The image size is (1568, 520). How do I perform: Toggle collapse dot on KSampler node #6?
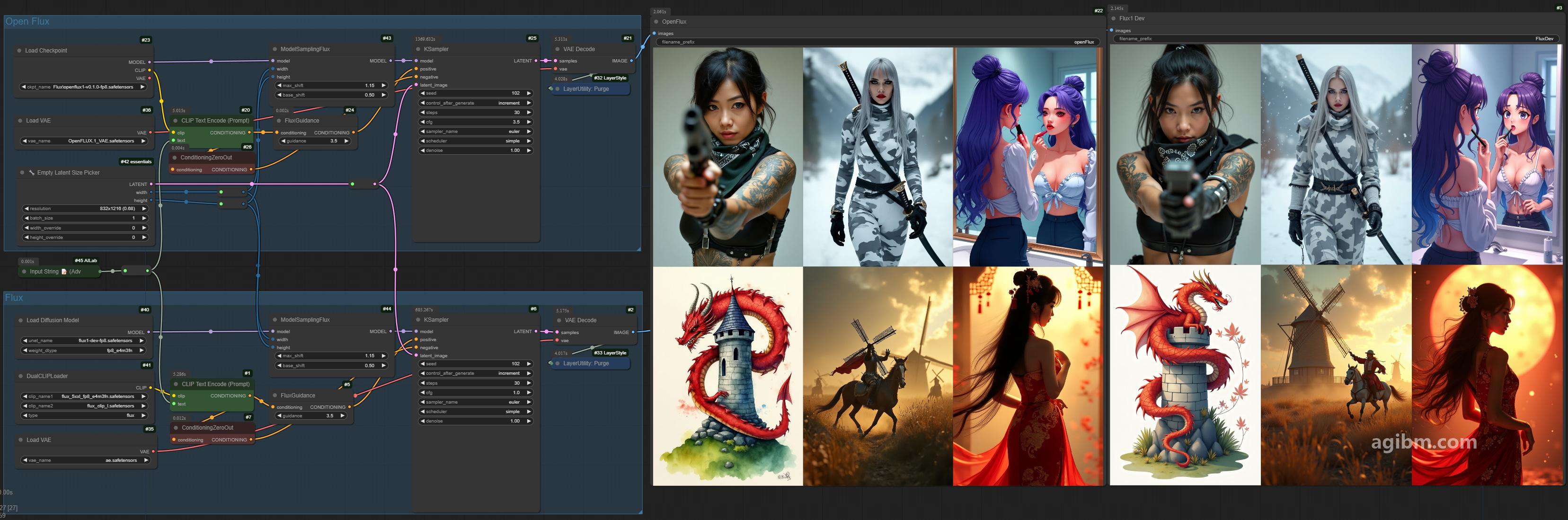(418, 320)
